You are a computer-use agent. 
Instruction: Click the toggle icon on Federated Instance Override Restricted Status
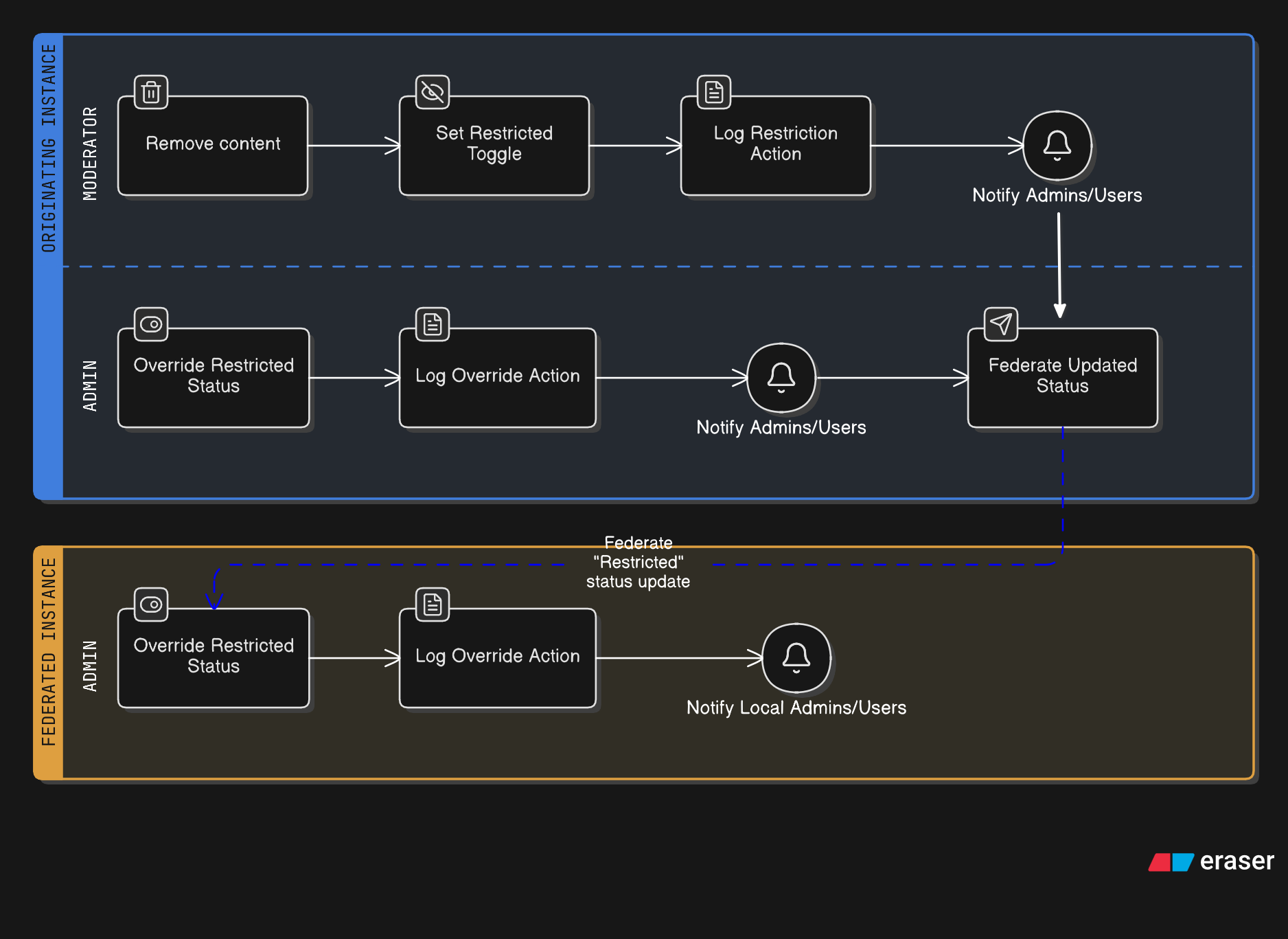point(151,604)
